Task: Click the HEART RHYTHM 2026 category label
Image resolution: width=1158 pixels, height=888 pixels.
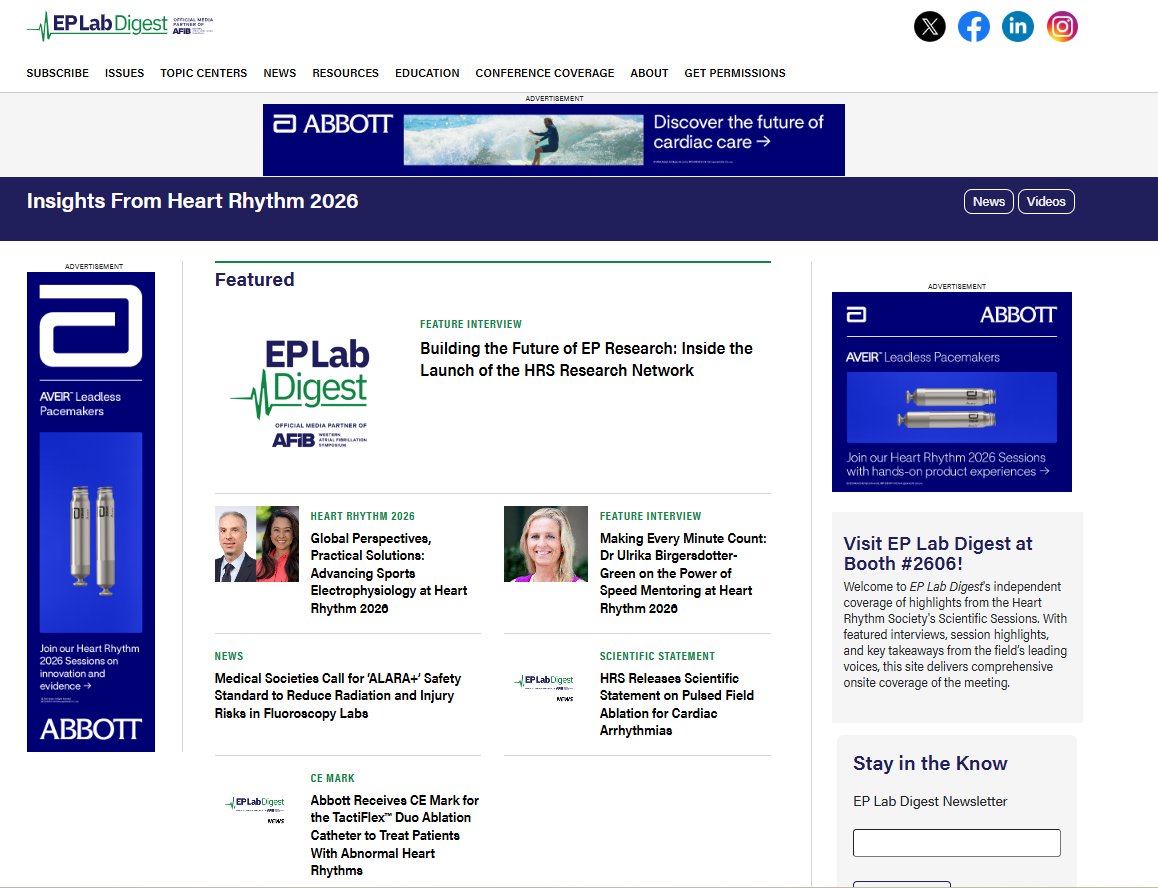Action: click(x=363, y=516)
